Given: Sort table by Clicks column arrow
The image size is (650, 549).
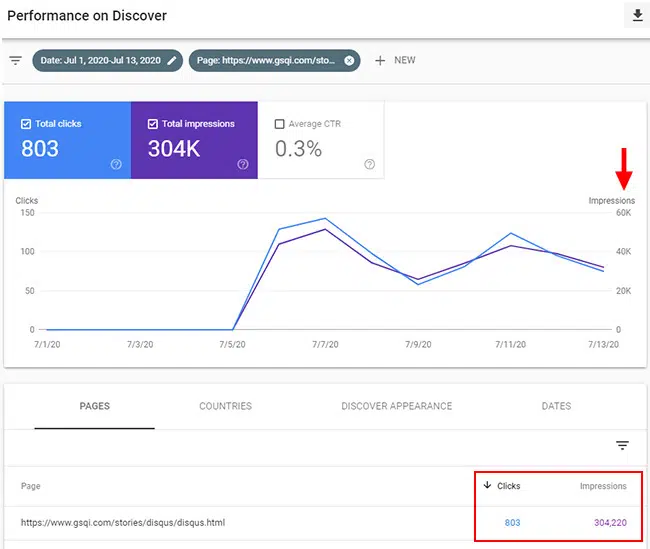Looking at the screenshot, I should point(487,486).
